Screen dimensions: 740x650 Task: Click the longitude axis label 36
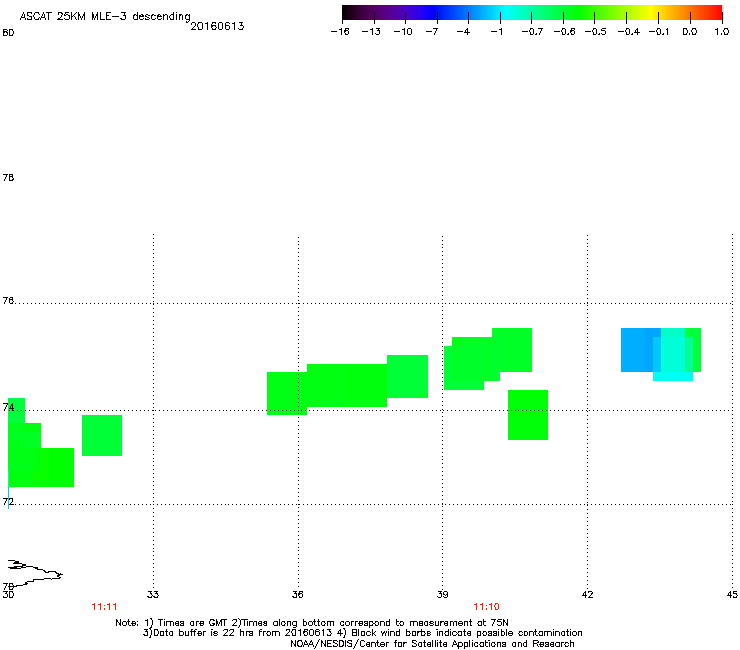[x=297, y=594]
